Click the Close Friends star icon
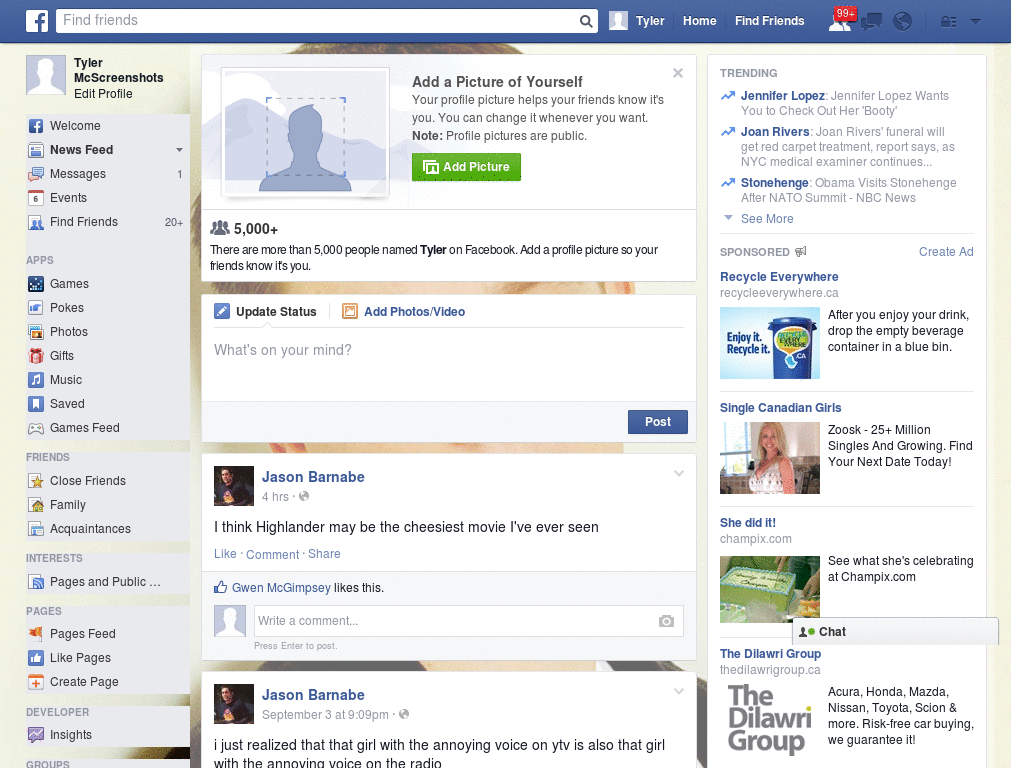The image size is (1024, 768). (36, 481)
